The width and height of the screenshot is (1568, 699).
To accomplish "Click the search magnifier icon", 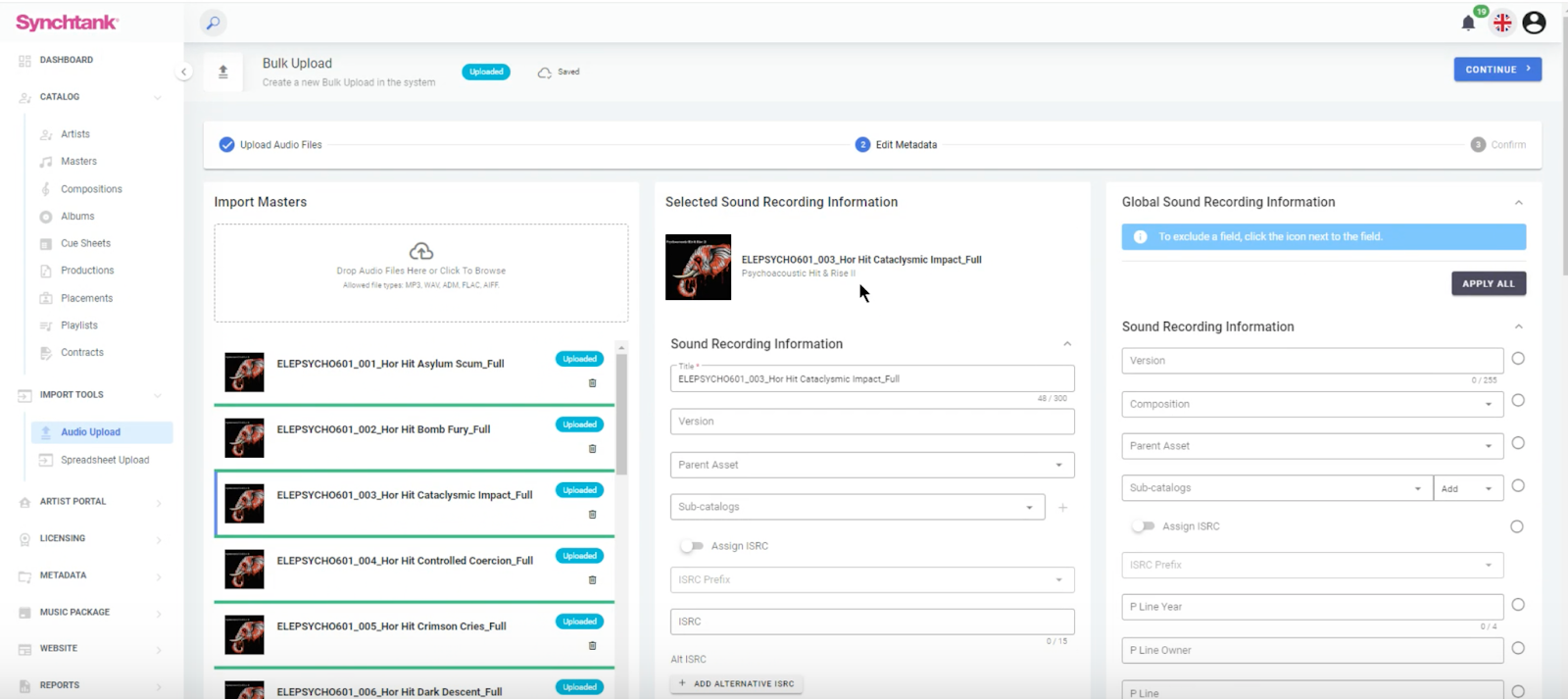I will pos(213,23).
